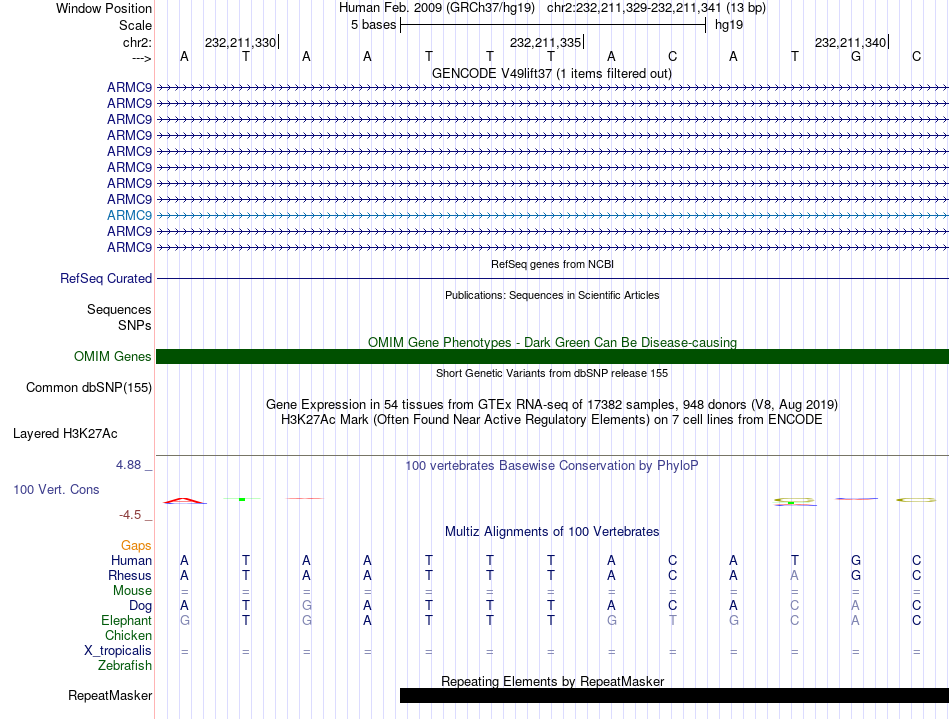Click the G base in the ruler sequence row
Image resolution: width=950 pixels, height=719 pixels.
(x=855, y=56)
